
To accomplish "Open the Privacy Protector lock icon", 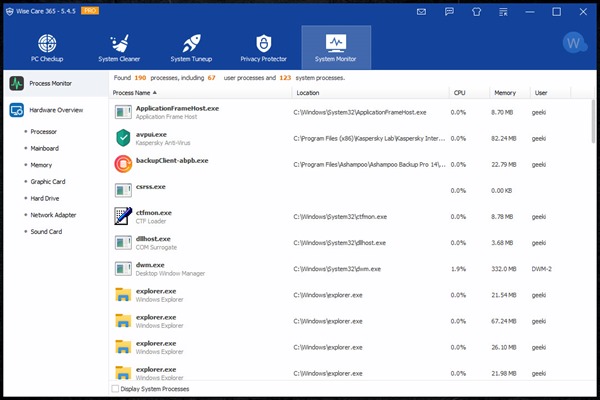I will [264, 49].
